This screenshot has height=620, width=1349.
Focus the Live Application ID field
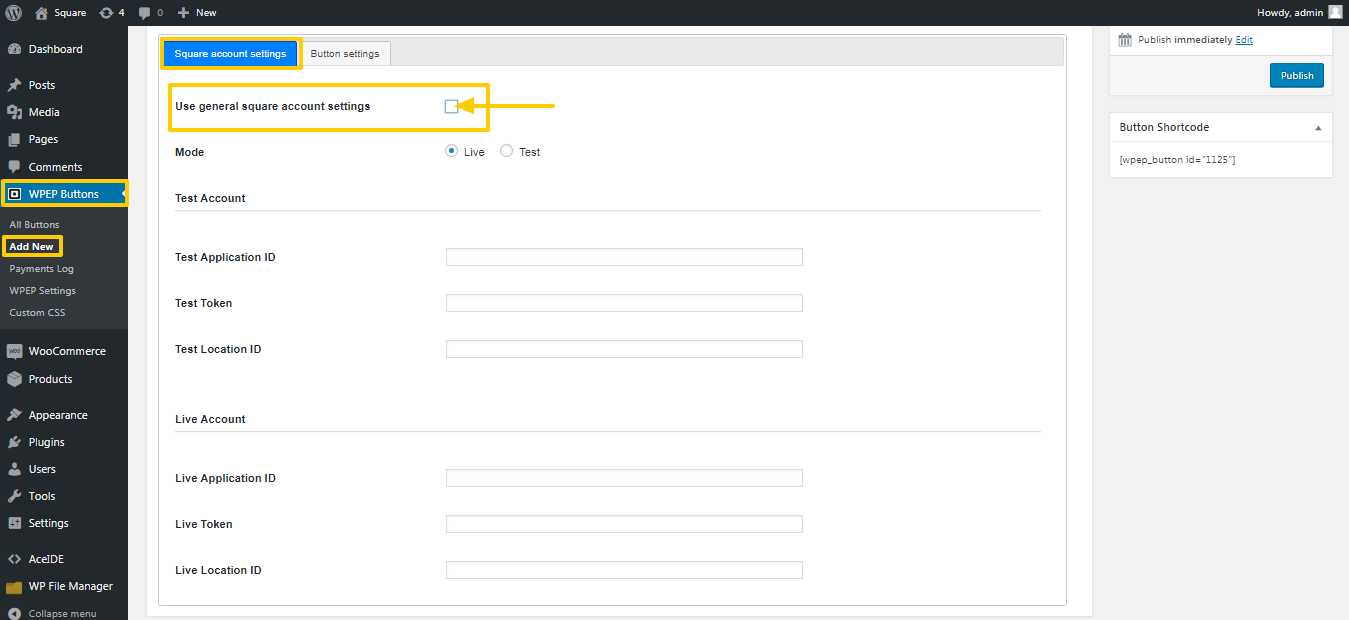click(x=624, y=478)
